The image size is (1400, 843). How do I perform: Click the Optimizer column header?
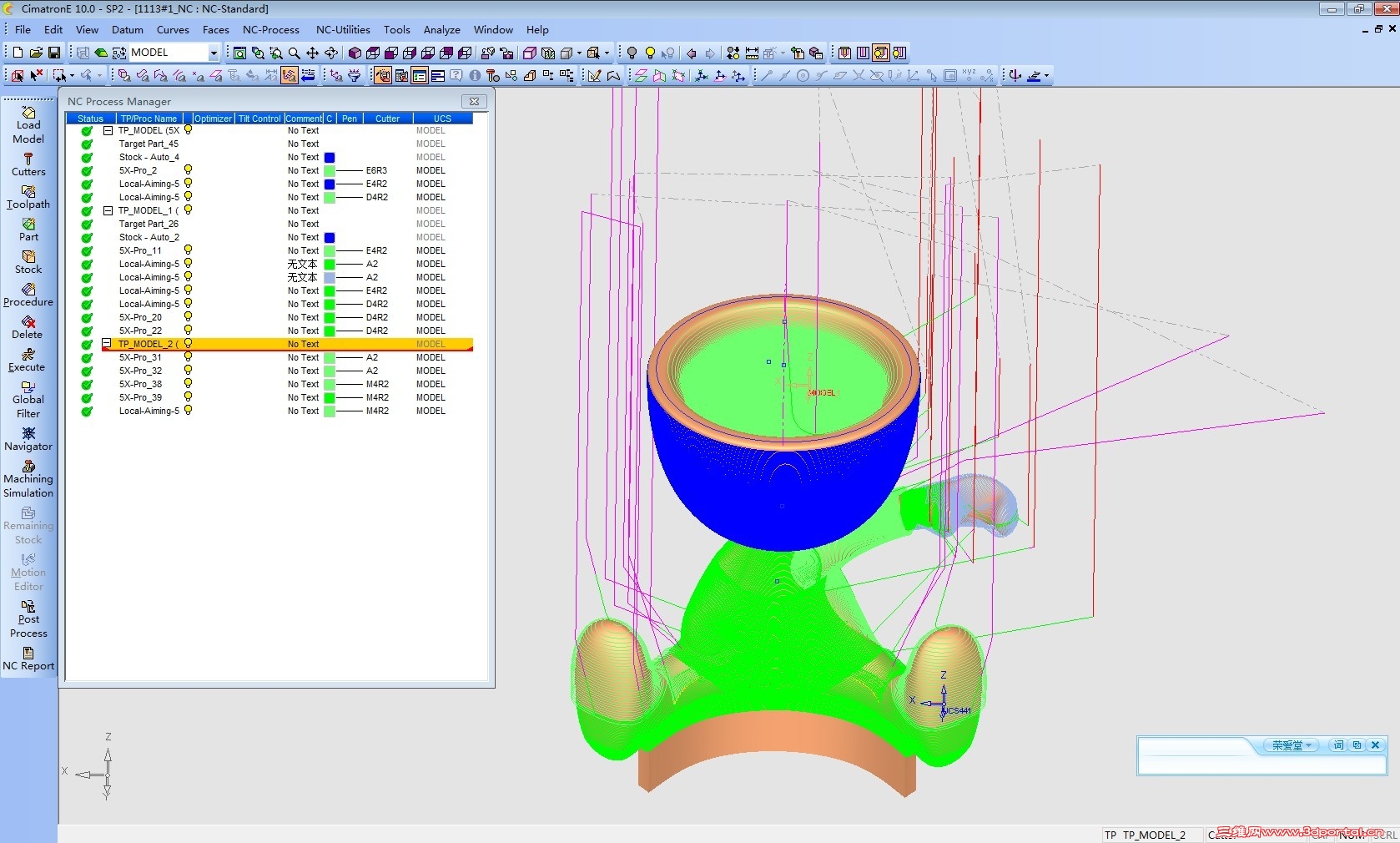click(x=213, y=119)
